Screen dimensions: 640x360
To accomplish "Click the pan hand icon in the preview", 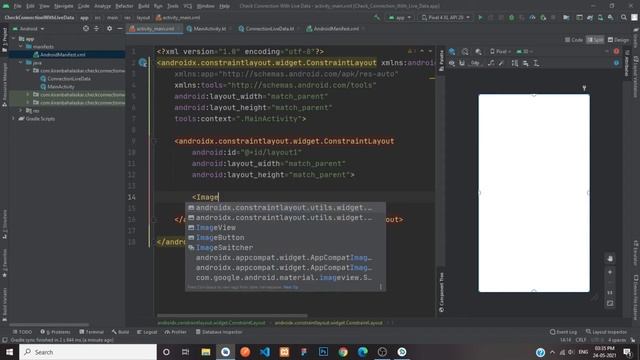I will coord(610,259).
